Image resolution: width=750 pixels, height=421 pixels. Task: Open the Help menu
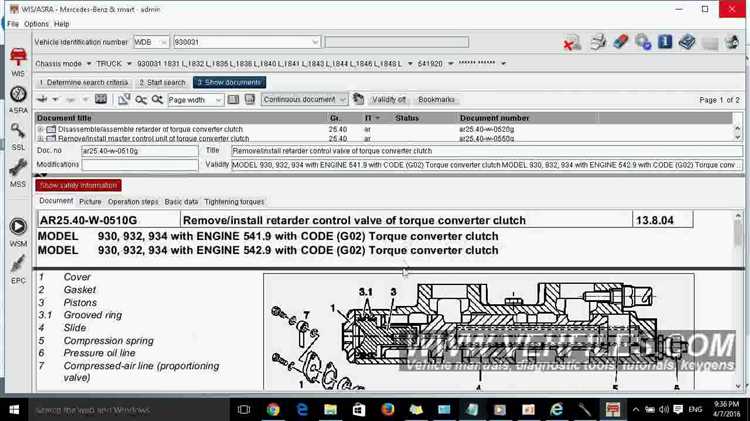62,24
